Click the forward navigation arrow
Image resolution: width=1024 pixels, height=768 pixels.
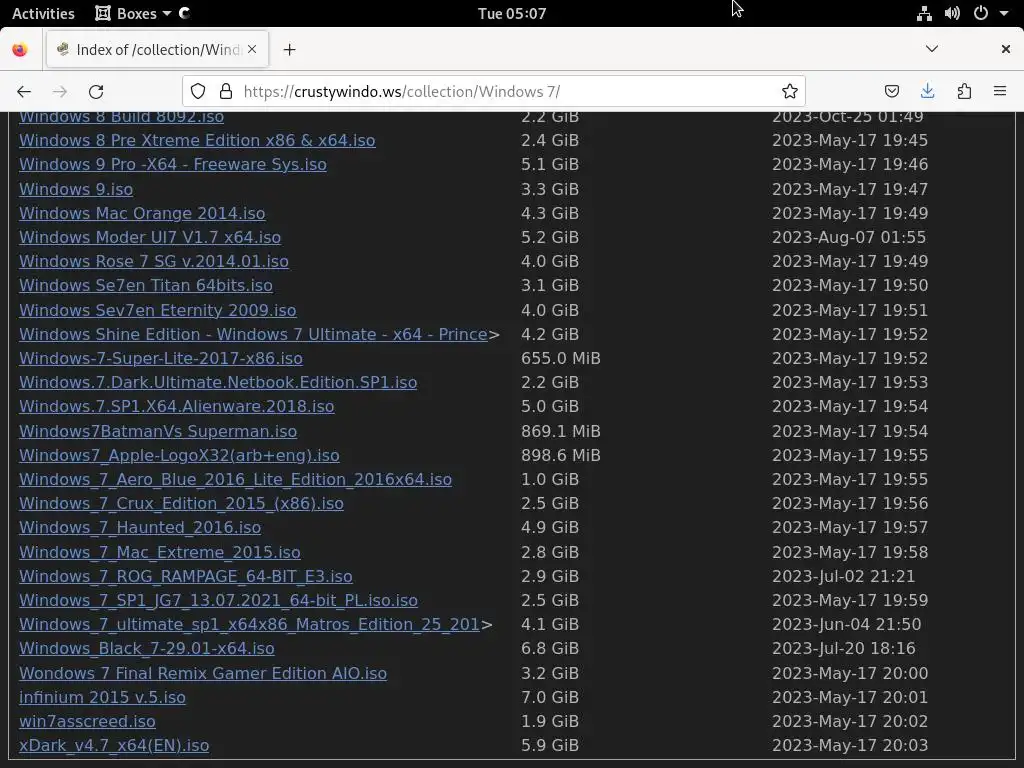click(60, 91)
